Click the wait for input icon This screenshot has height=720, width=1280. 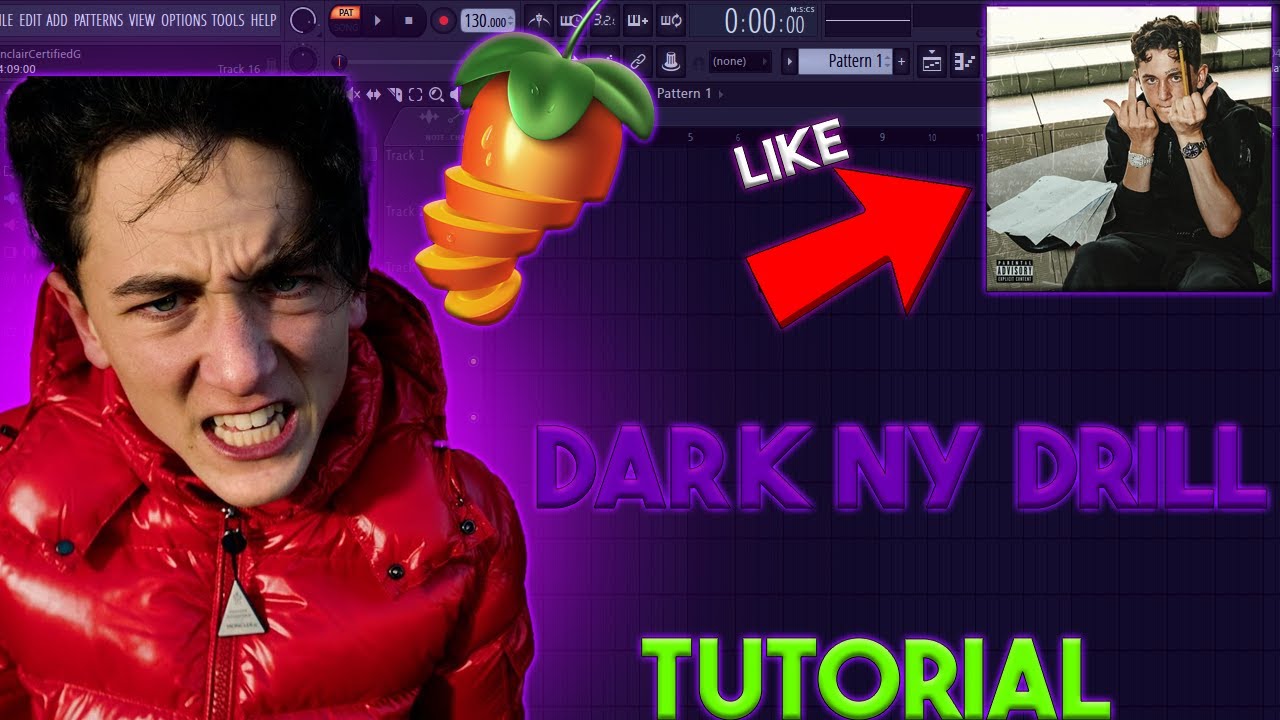572,20
